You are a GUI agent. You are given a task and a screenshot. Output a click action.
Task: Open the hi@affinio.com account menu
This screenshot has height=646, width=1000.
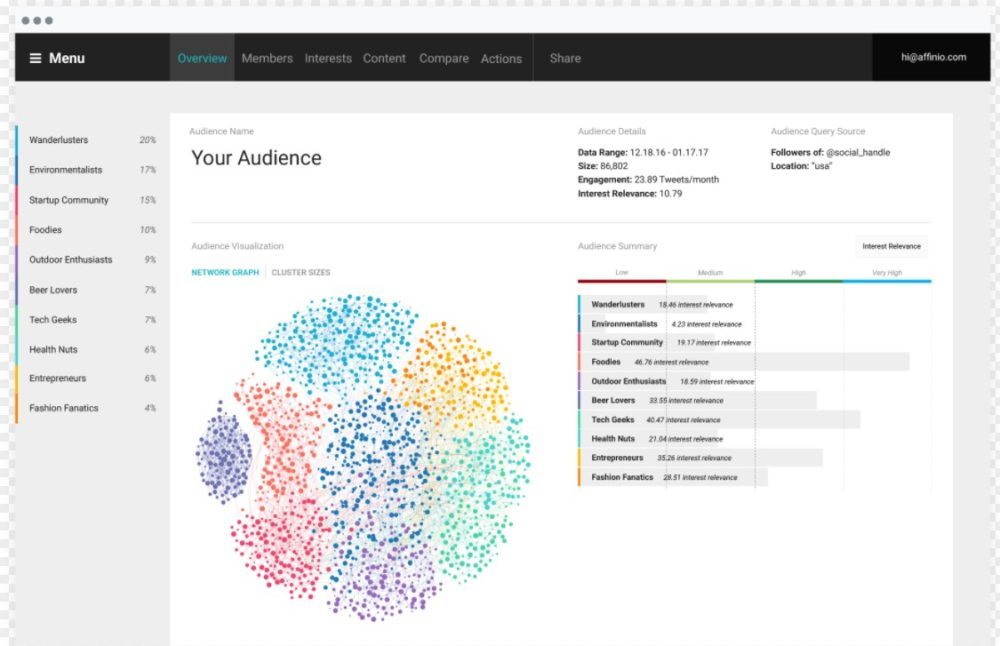pyautogui.click(x=933, y=57)
